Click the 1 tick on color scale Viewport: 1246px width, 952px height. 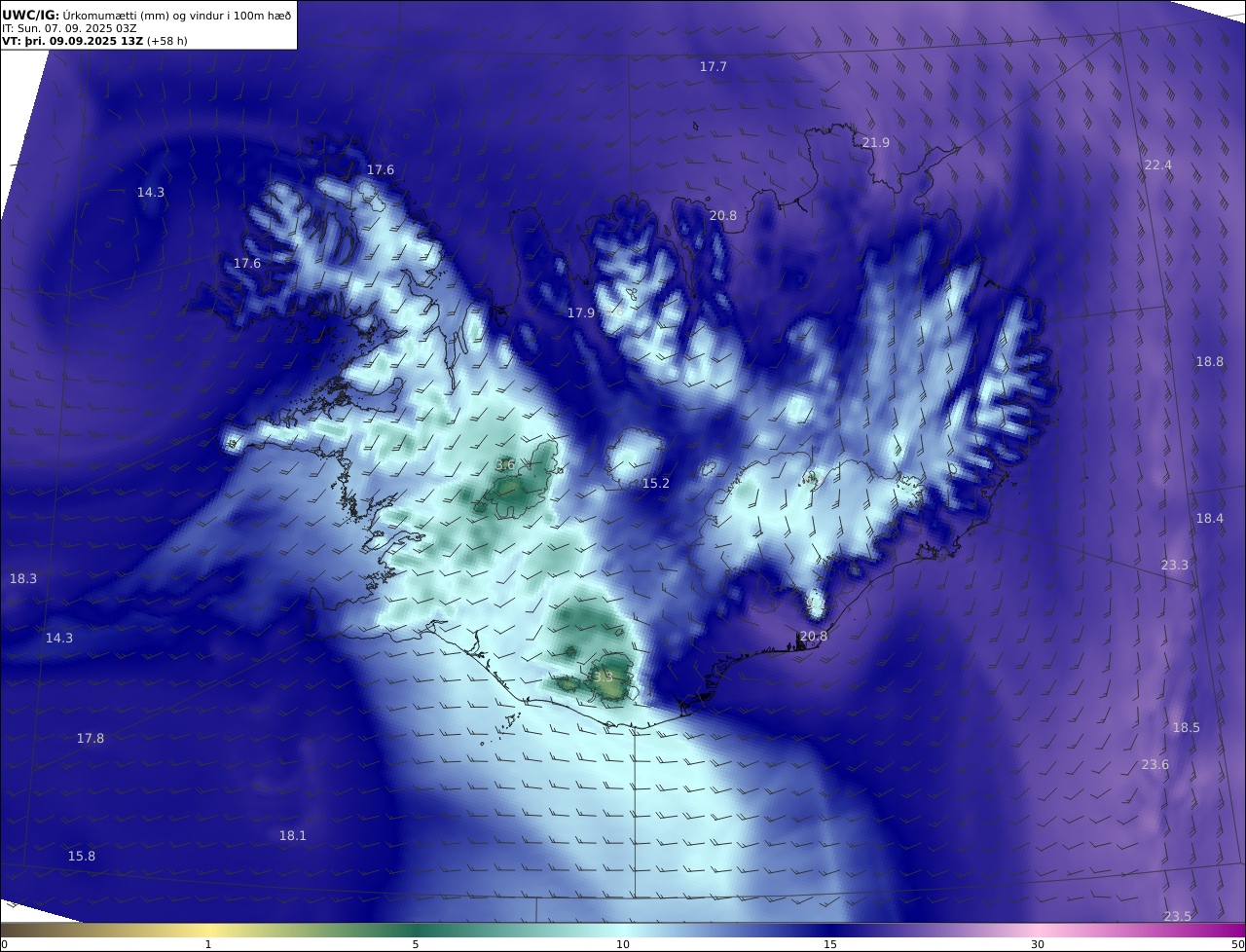[208, 944]
